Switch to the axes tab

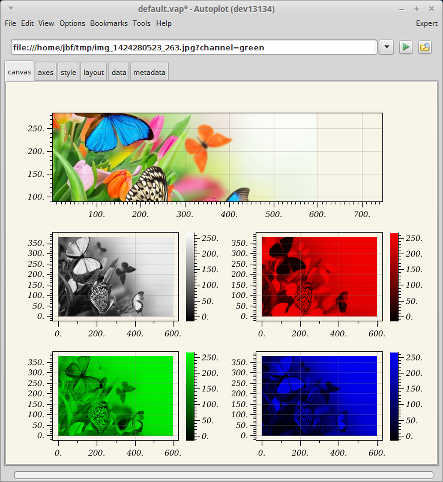tap(45, 72)
